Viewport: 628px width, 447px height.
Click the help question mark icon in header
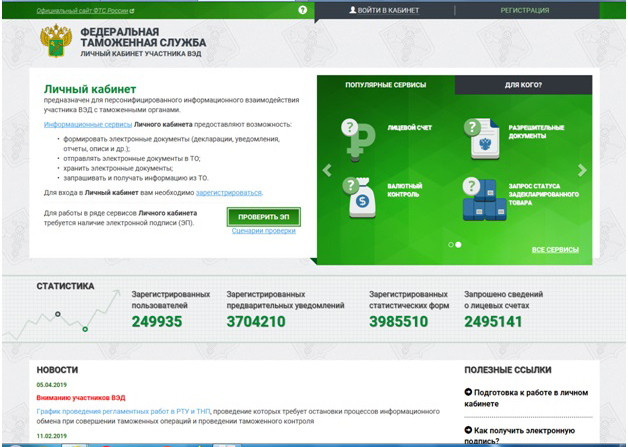pyautogui.click(x=303, y=10)
